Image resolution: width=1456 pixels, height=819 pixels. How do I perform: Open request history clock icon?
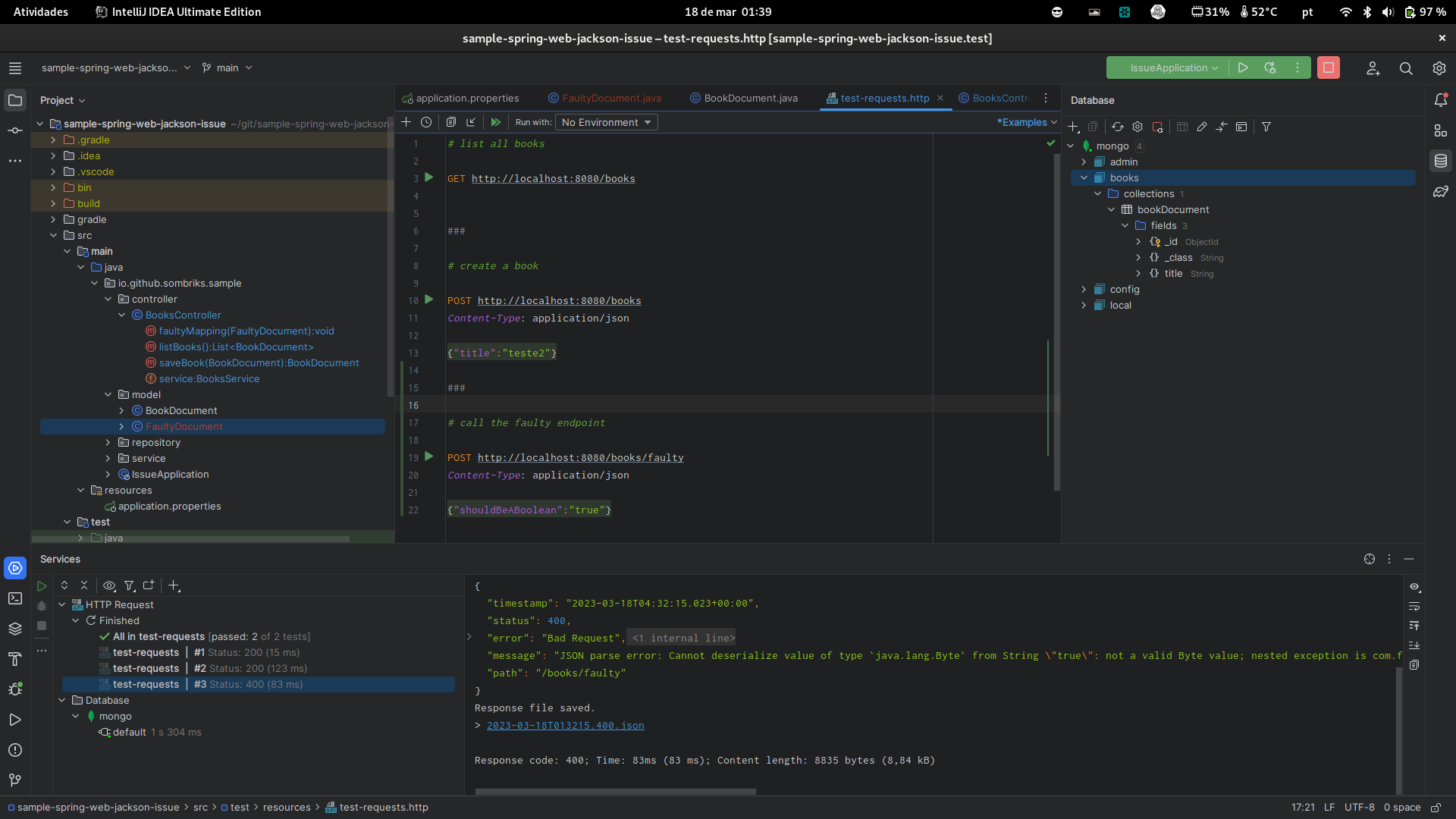click(426, 122)
